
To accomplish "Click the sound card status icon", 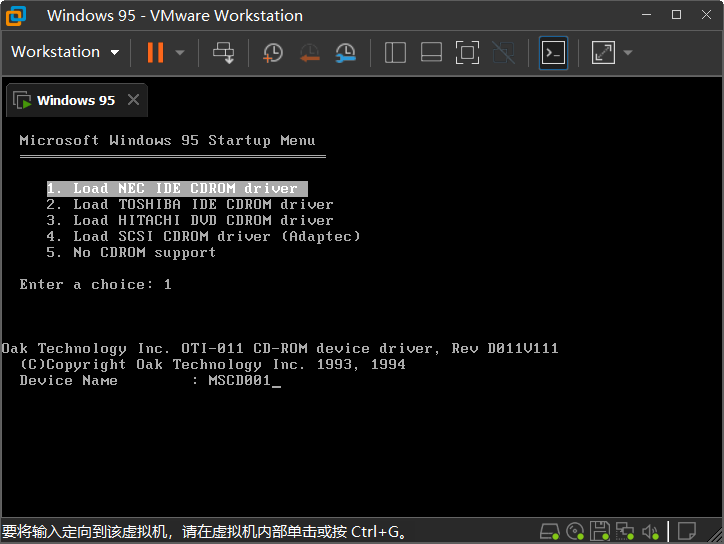I will coord(650,532).
